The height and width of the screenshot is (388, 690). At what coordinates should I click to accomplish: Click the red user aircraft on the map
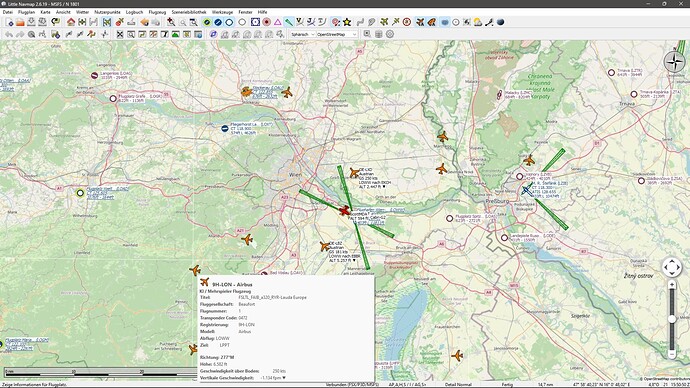point(345,211)
